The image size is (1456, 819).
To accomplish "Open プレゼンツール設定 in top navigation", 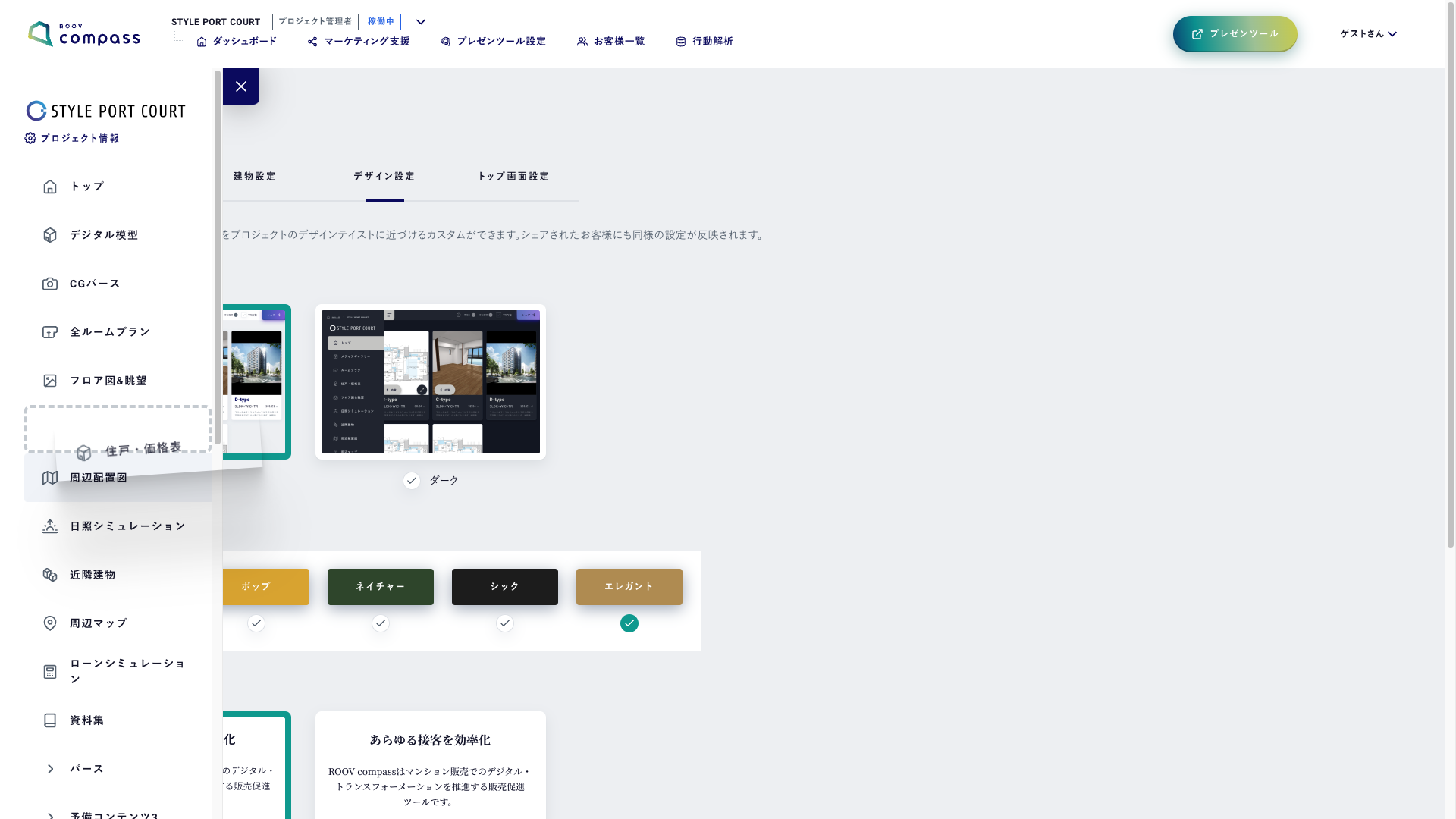I will [x=494, y=42].
